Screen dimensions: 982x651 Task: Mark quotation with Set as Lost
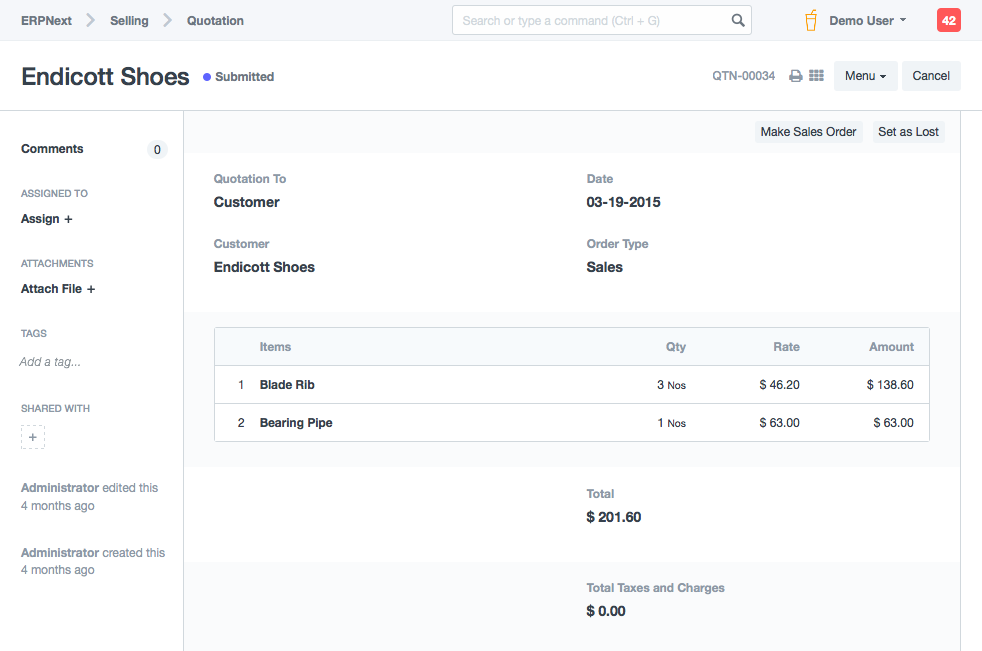(x=908, y=132)
